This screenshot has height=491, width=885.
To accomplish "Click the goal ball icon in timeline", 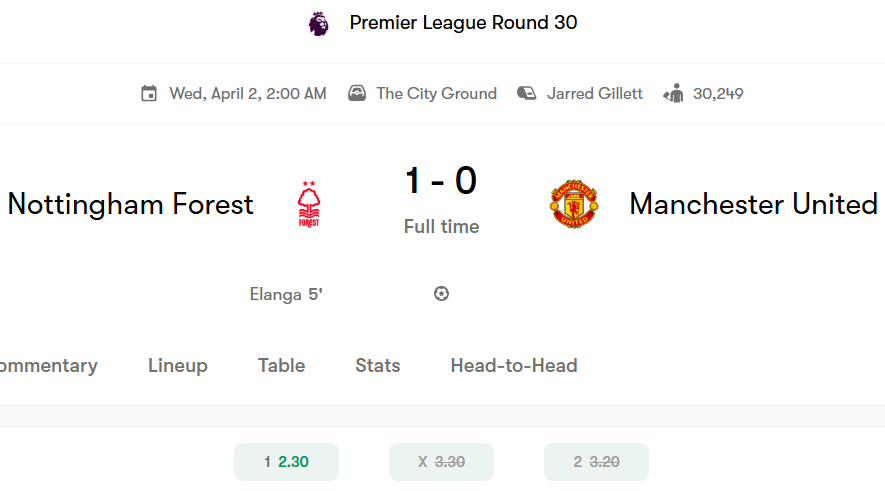I will (441, 293).
